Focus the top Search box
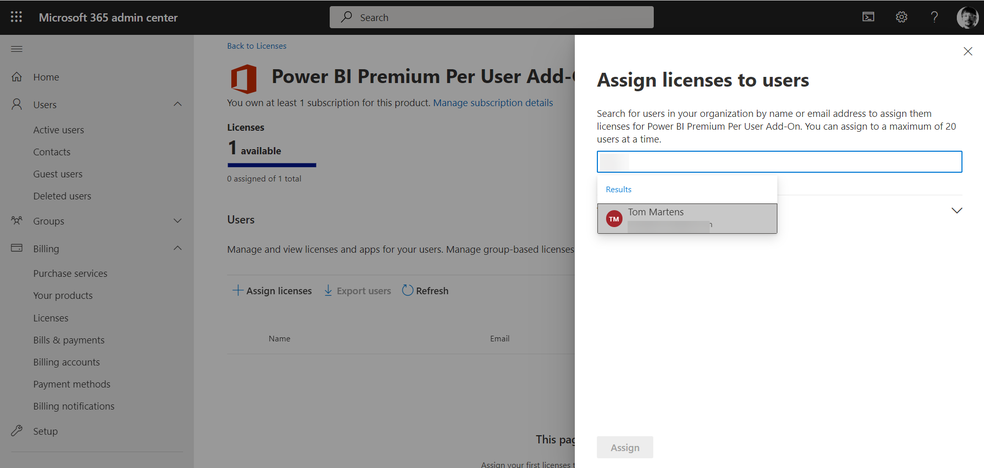The height and width of the screenshot is (468, 984). tap(491, 18)
